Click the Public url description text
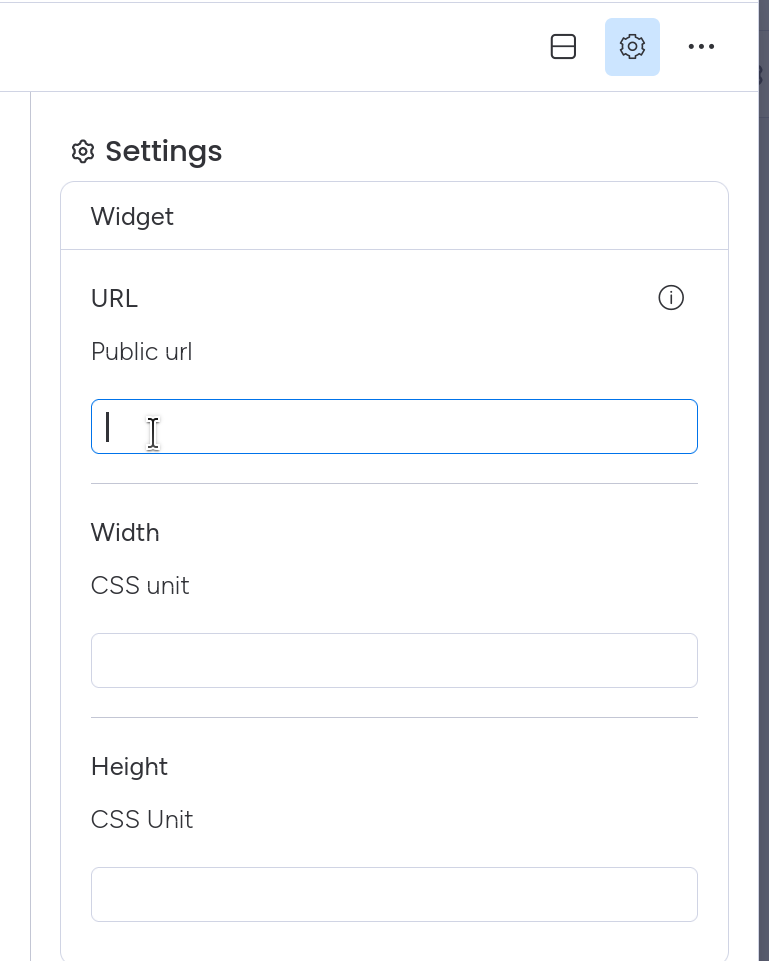 click(141, 352)
